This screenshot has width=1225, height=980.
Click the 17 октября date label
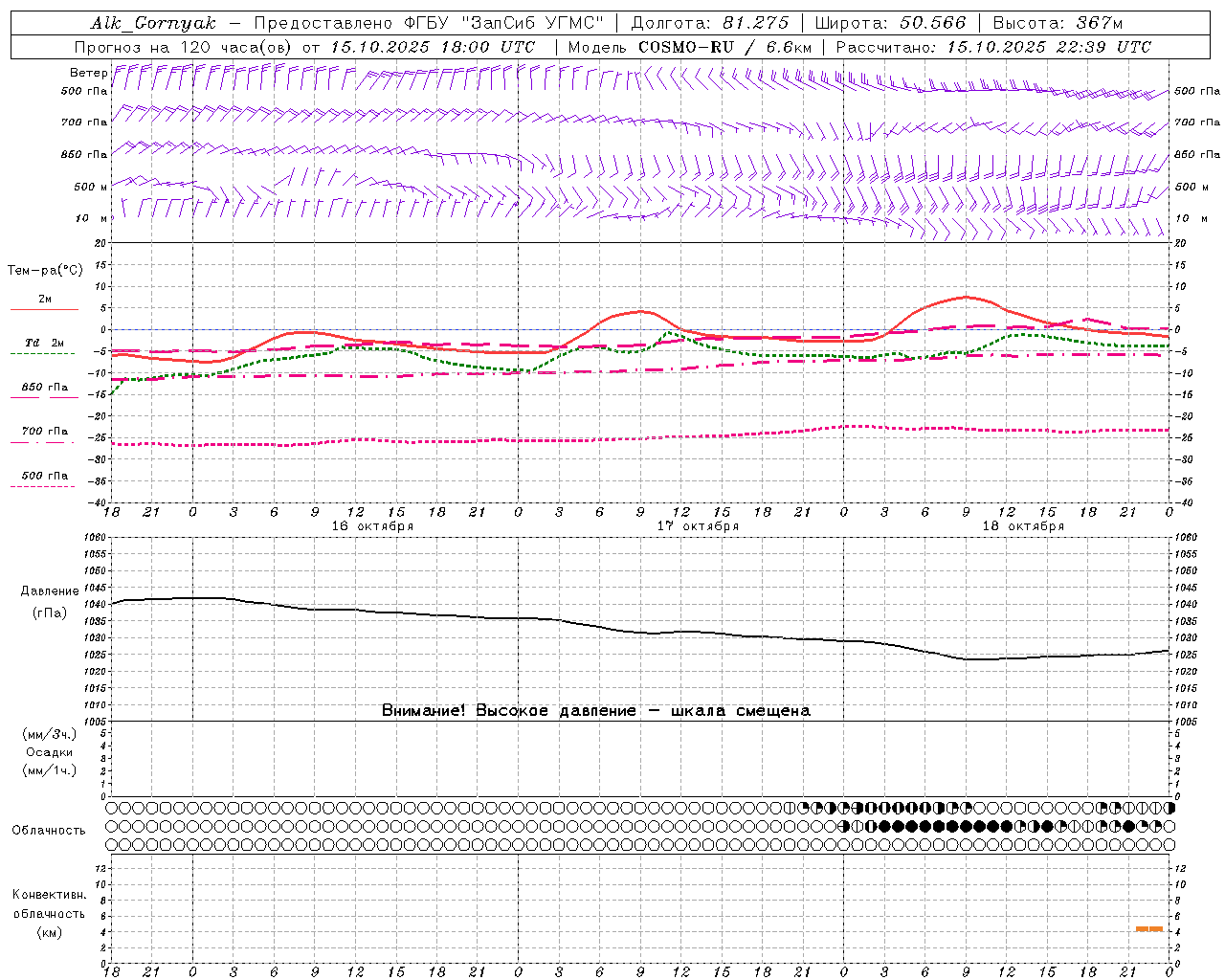tap(698, 526)
